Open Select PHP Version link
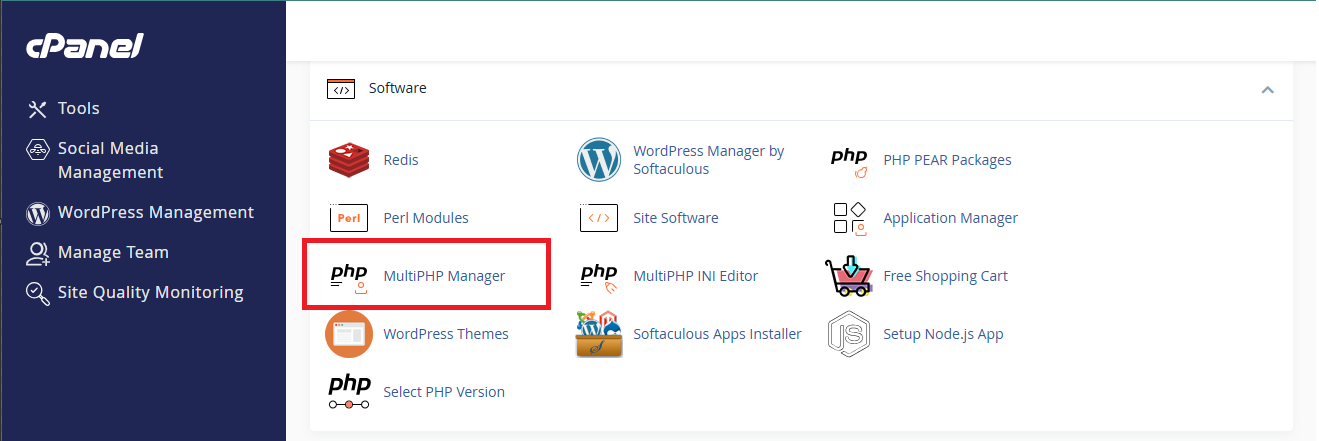Viewport: 1319px width, 441px height. tap(444, 392)
